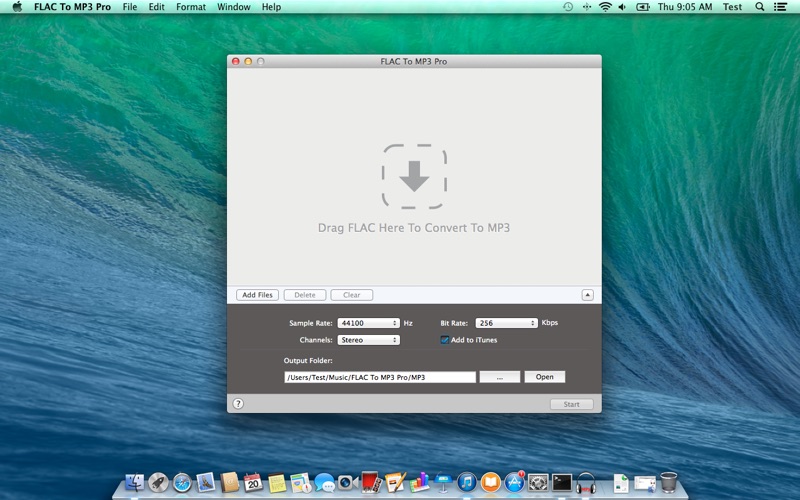Open Spotlight search magnifier in the menu bar
Screen dimensions: 800x500
(x=759, y=7)
